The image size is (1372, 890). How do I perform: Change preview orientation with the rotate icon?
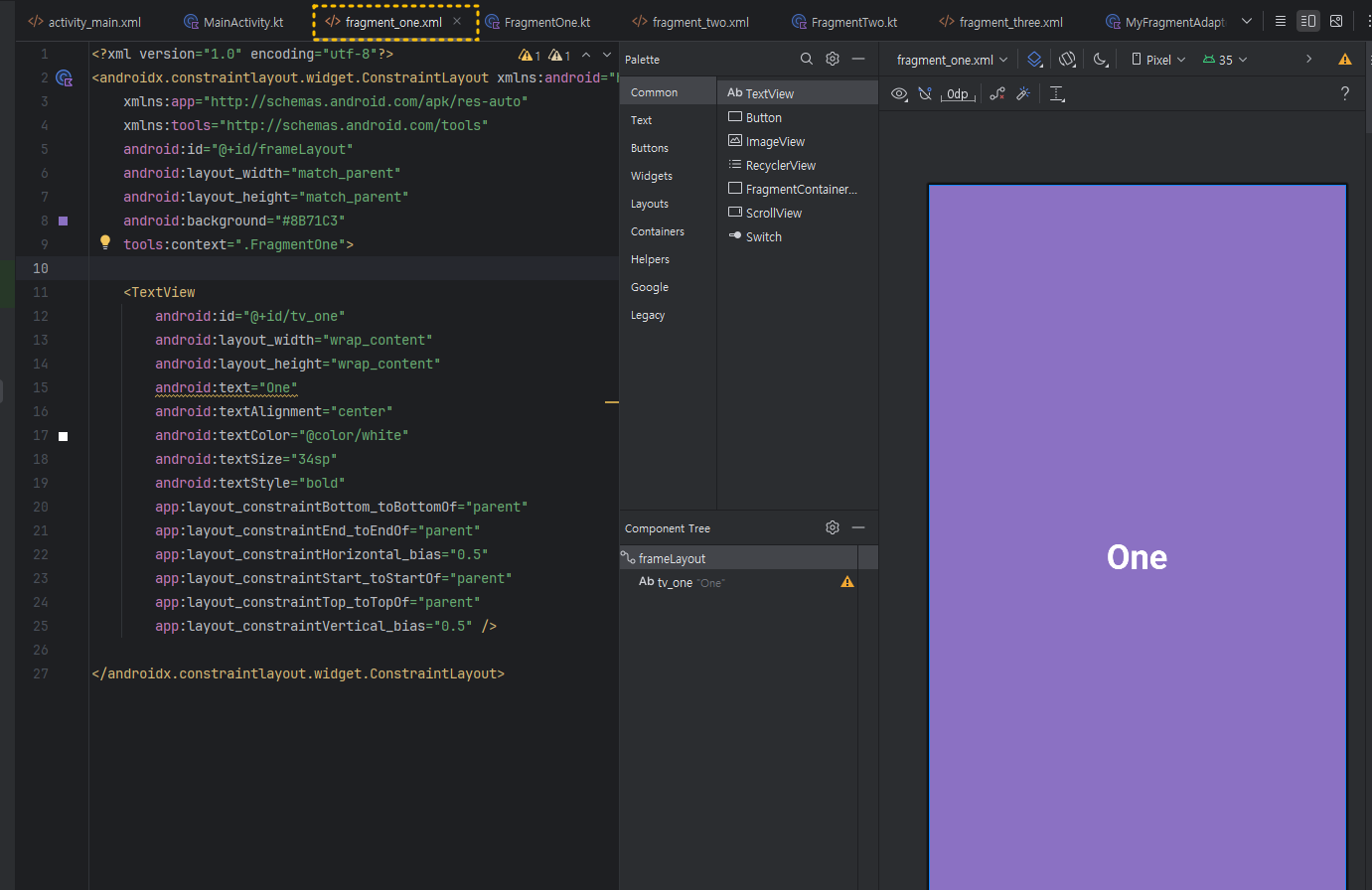coord(1068,60)
